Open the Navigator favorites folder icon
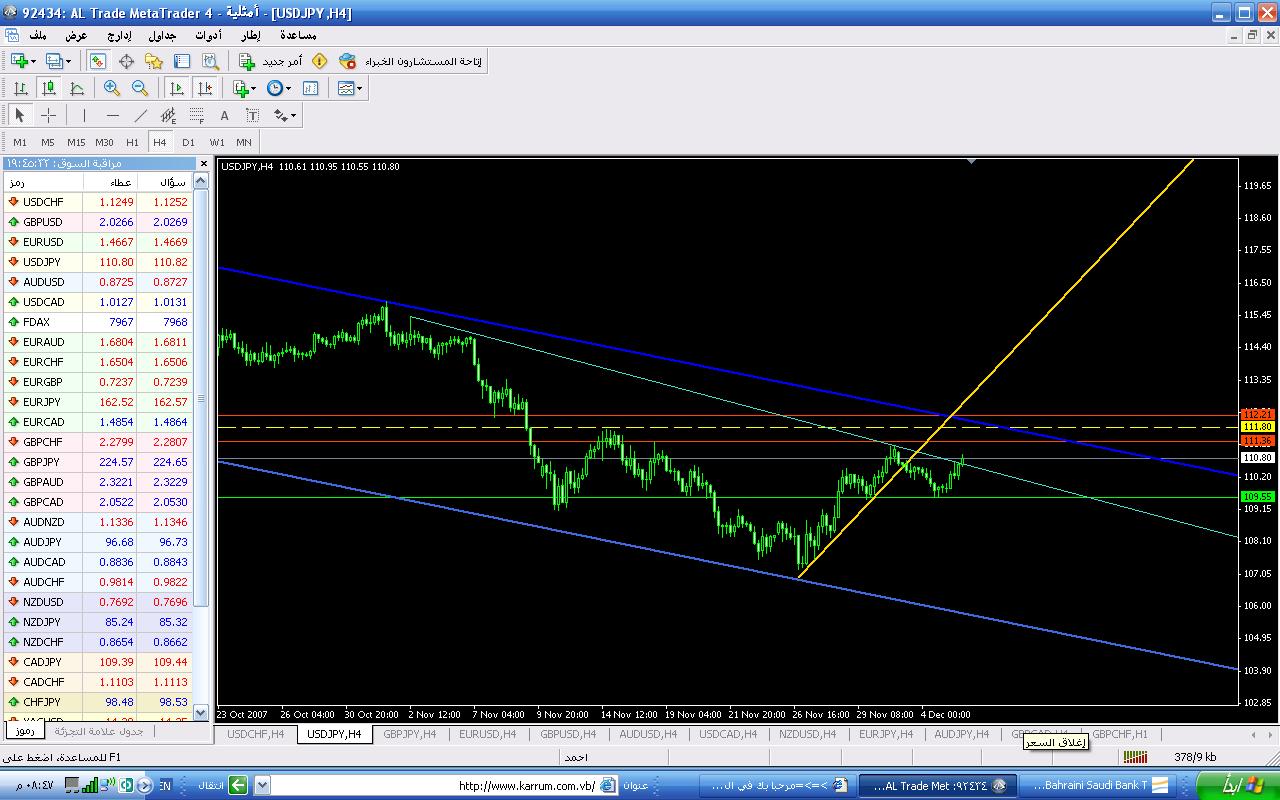Image resolution: width=1280 pixels, height=800 pixels. click(154, 61)
